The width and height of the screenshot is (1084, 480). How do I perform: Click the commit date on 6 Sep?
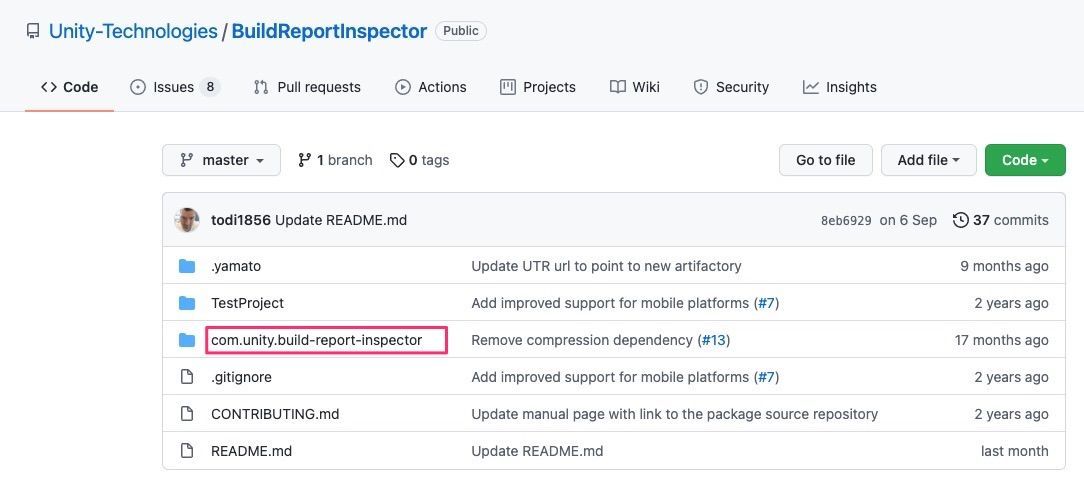[x=908, y=221]
